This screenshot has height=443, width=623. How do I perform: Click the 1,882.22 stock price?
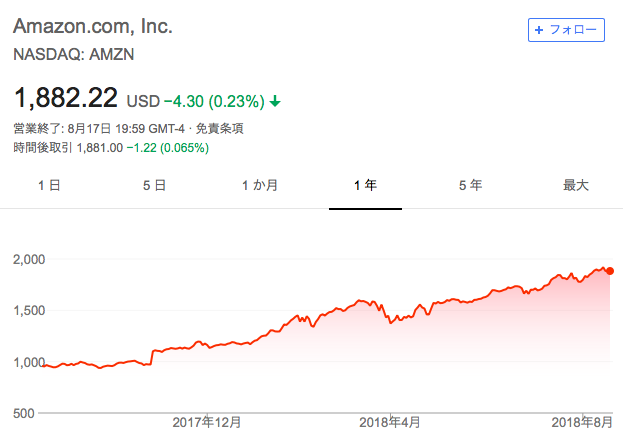pos(66,99)
